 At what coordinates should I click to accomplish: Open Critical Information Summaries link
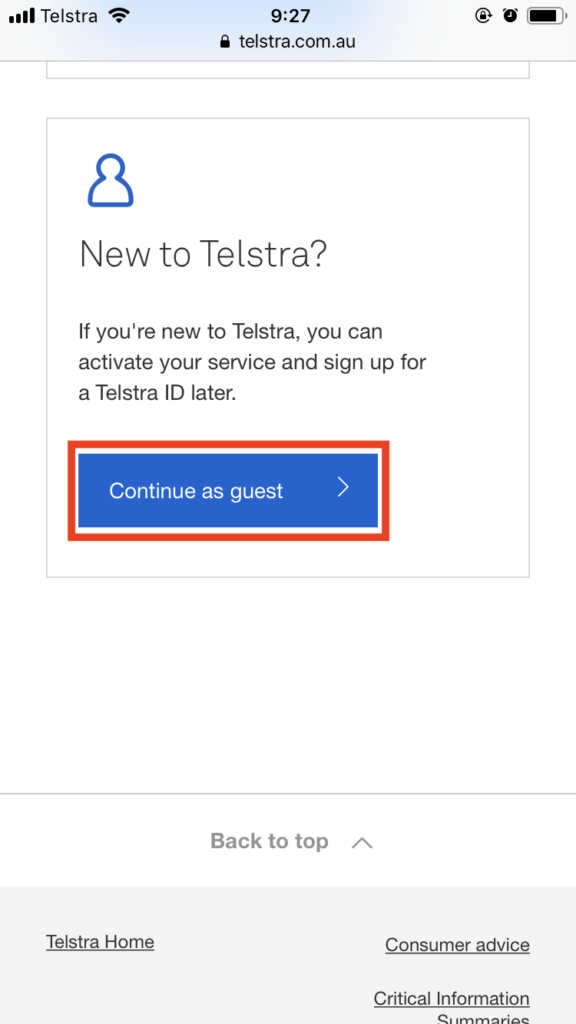[x=451, y=1009]
